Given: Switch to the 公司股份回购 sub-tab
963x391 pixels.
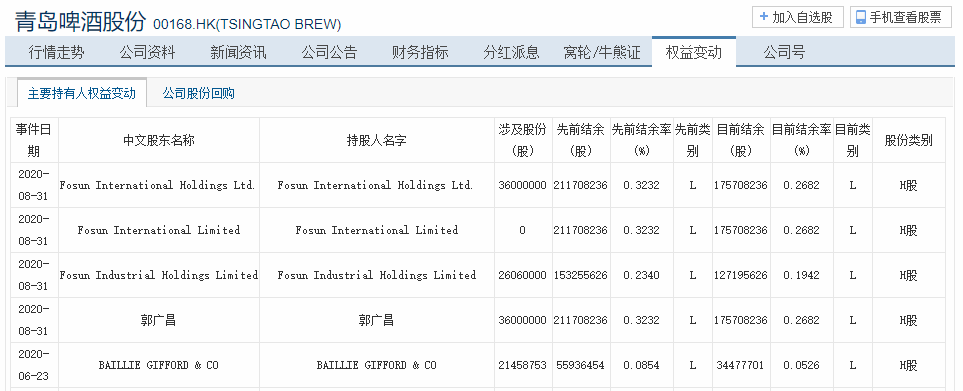Looking at the screenshot, I should (198, 94).
